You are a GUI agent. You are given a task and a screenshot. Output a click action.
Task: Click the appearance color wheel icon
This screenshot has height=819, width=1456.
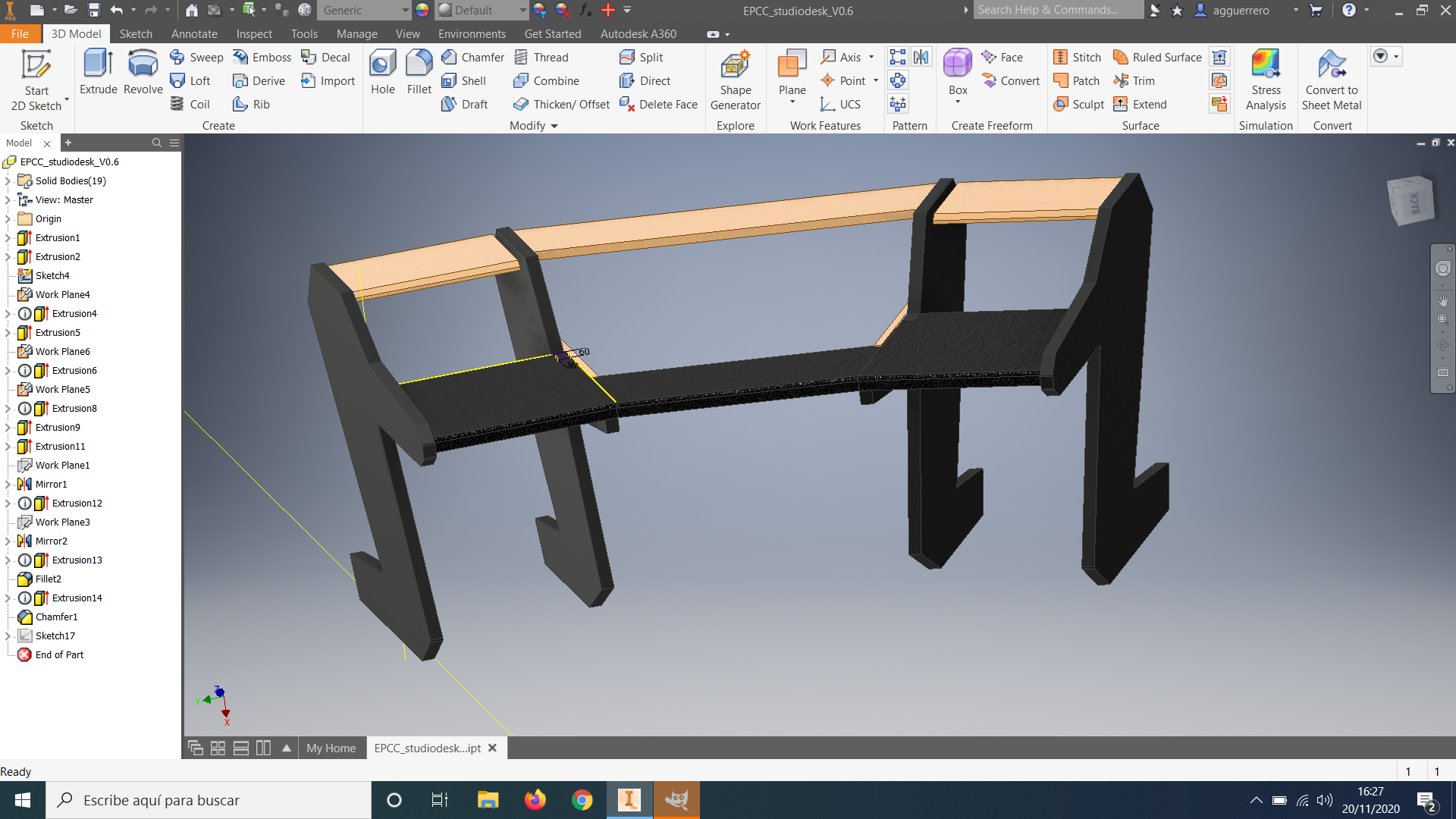(x=422, y=11)
